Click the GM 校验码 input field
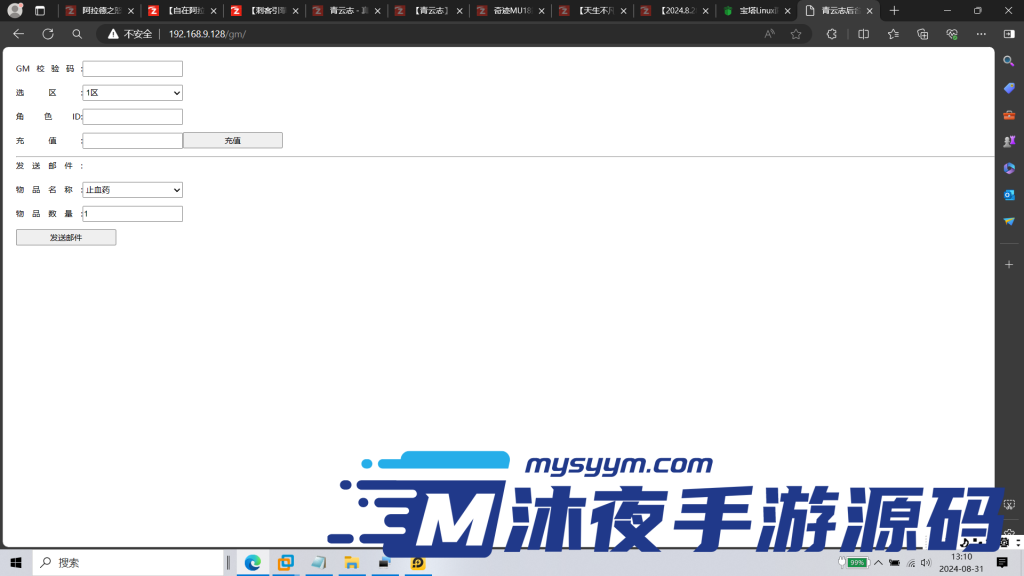This screenshot has width=1024, height=576. coord(132,68)
